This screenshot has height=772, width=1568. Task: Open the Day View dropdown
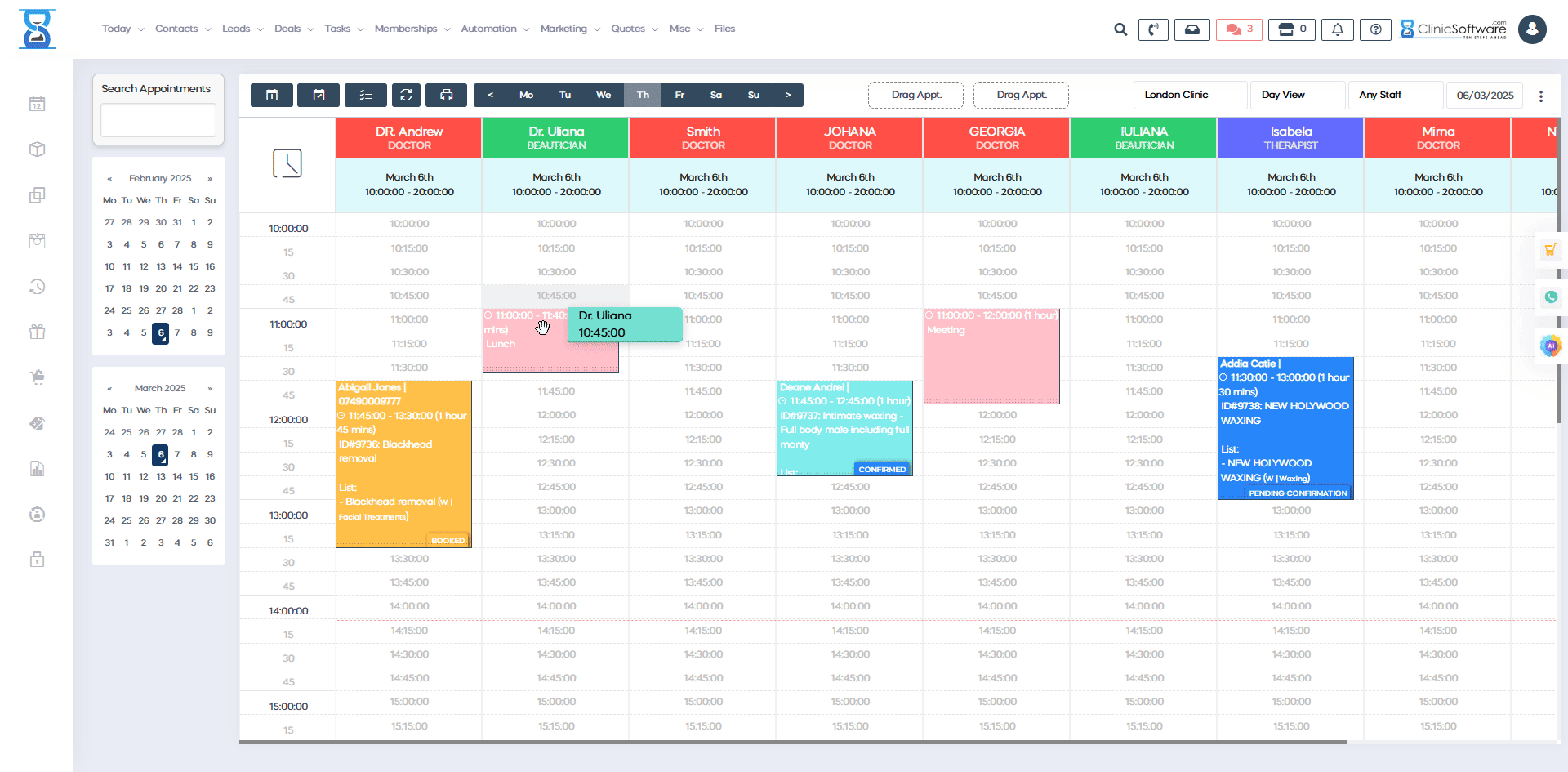[1297, 95]
